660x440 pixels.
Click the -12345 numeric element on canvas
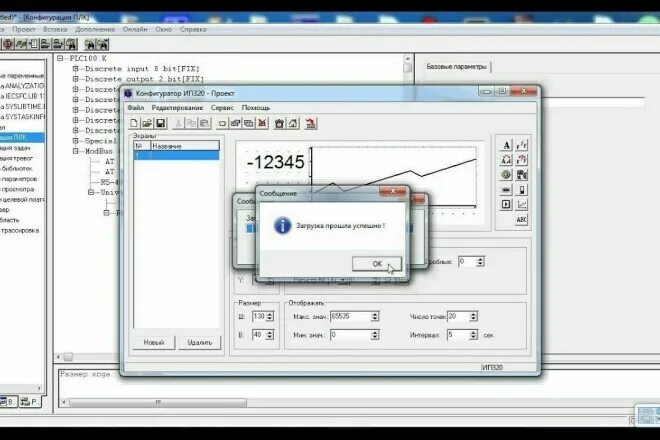(276, 162)
